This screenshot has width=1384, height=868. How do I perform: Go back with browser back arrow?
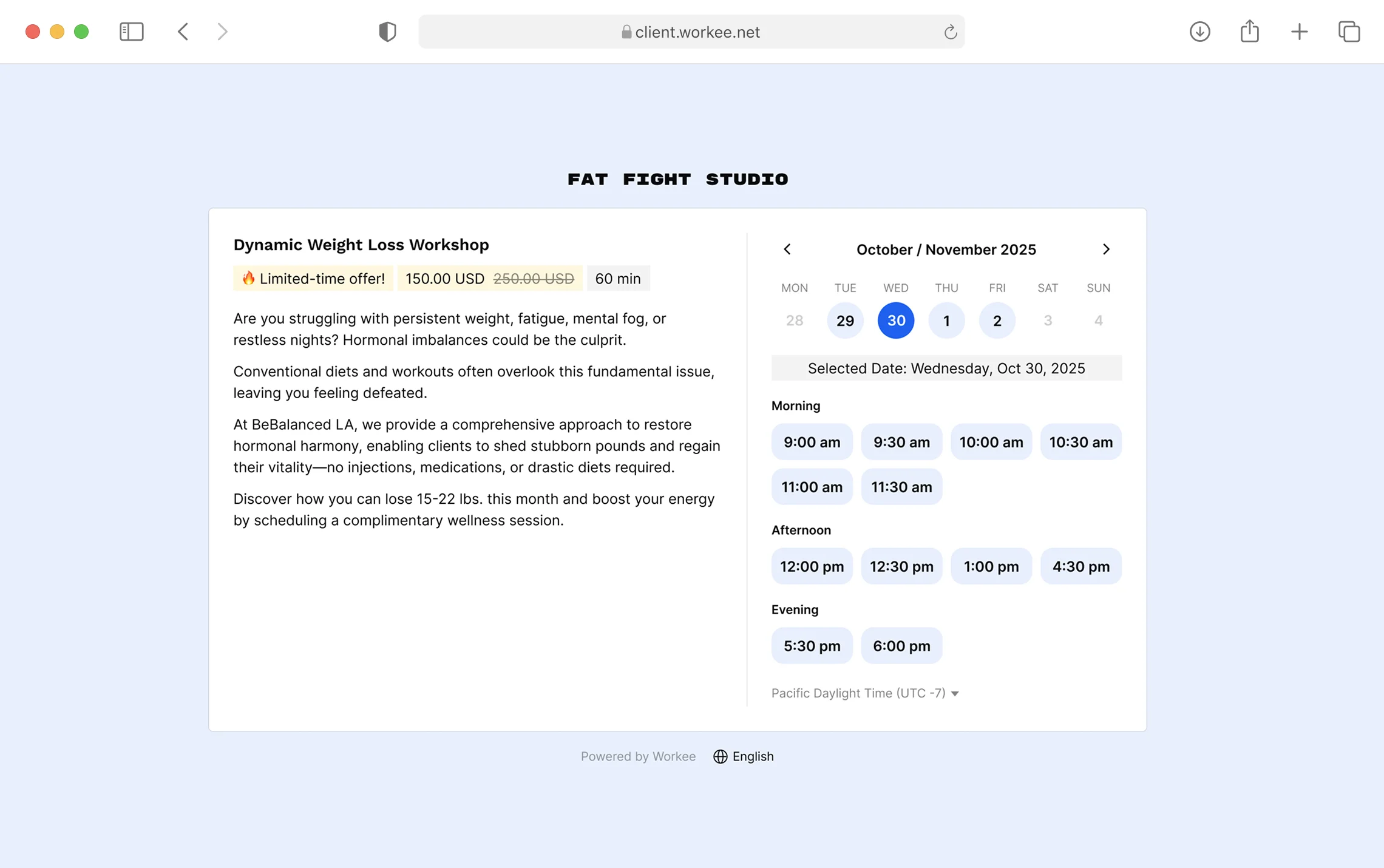tap(183, 32)
